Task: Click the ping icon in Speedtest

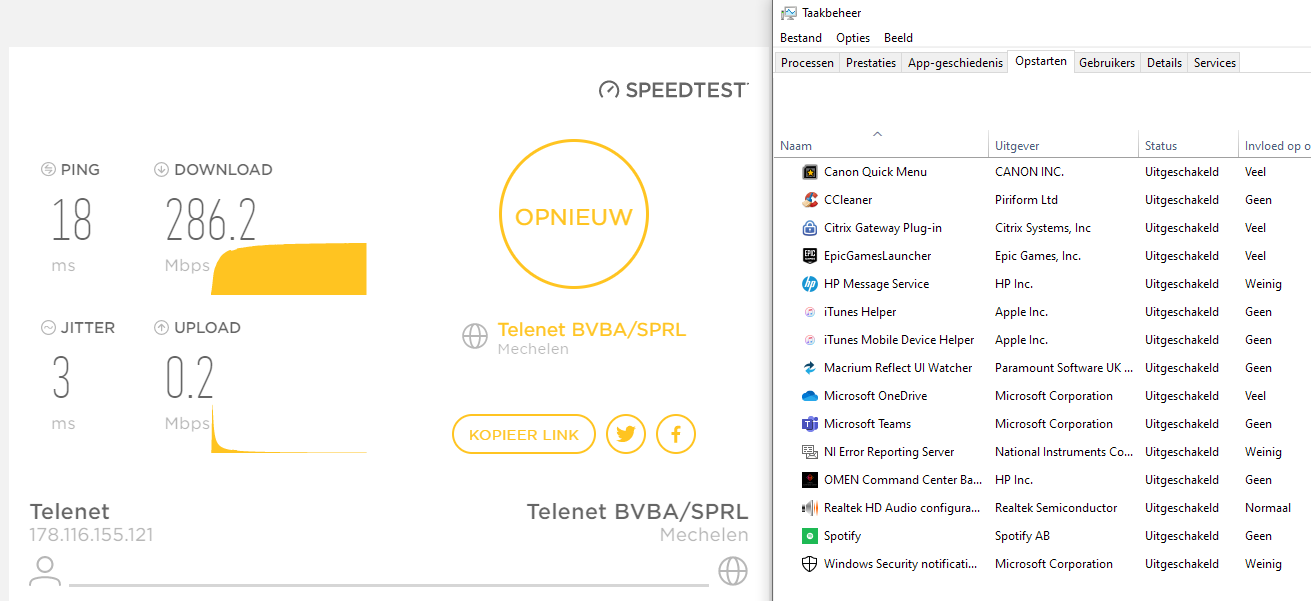Action: (x=48, y=170)
